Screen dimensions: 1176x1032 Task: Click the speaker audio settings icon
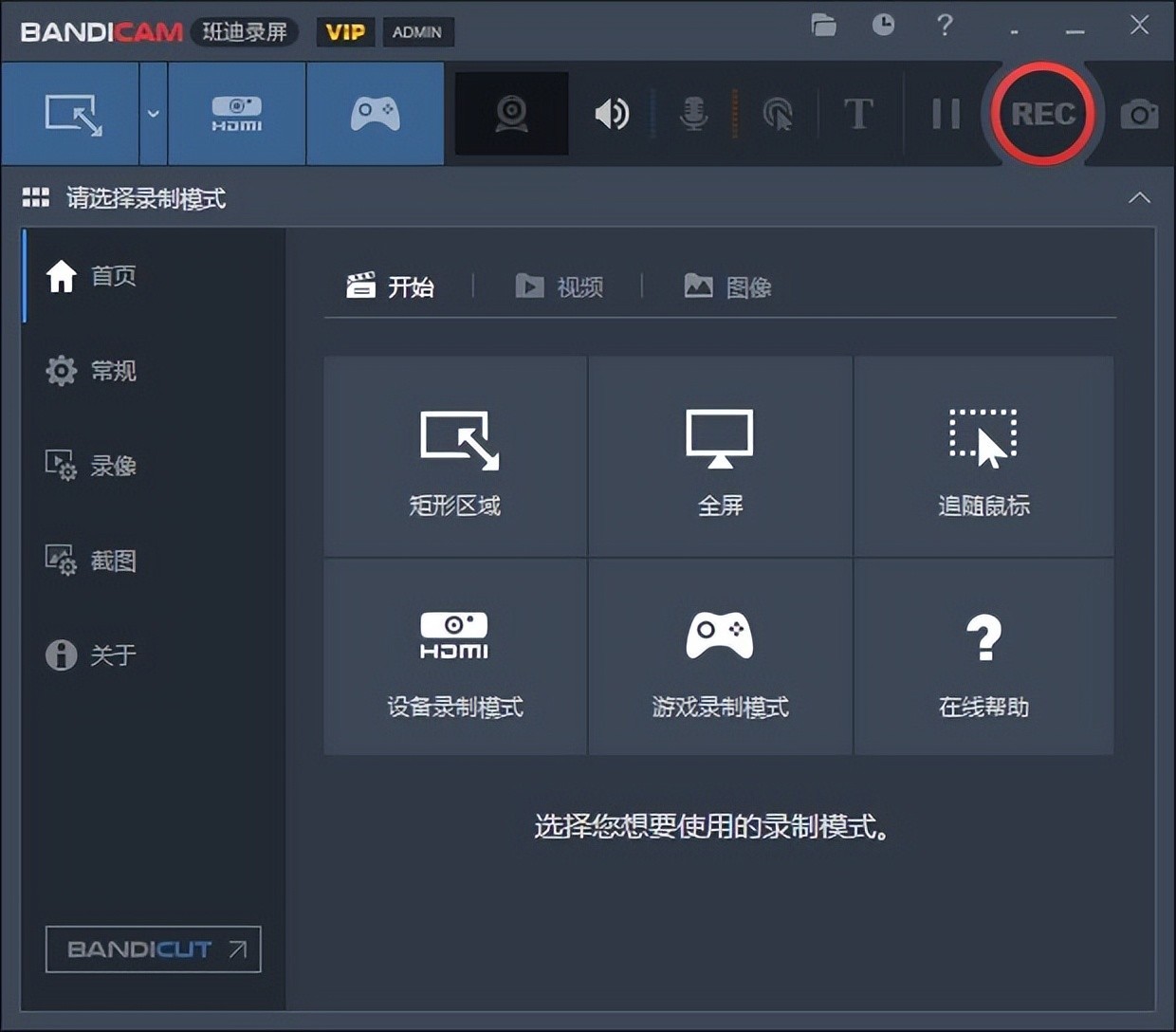point(612,114)
